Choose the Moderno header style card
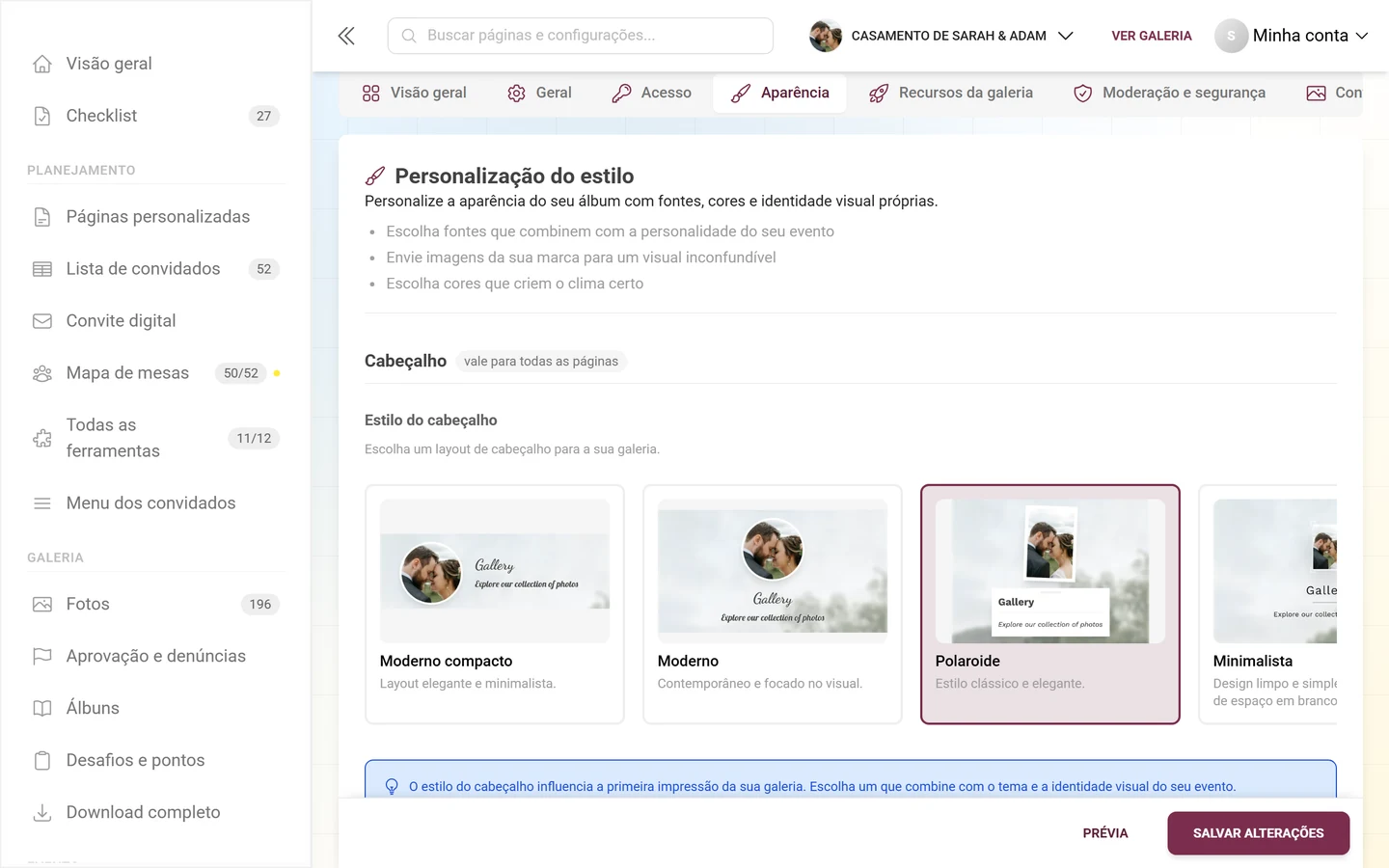1389x868 pixels. click(x=773, y=605)
